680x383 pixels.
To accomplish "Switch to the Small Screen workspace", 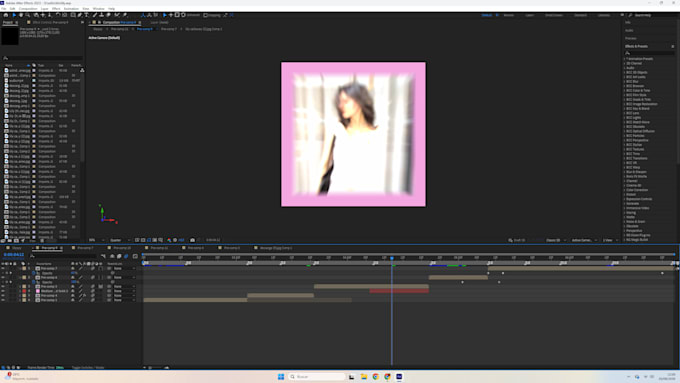I will [x=554, y=15].
